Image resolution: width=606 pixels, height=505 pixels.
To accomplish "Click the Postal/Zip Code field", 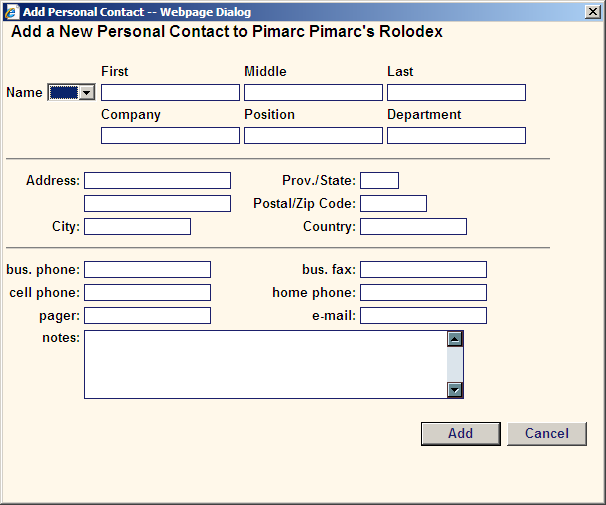I will (393, 204).
